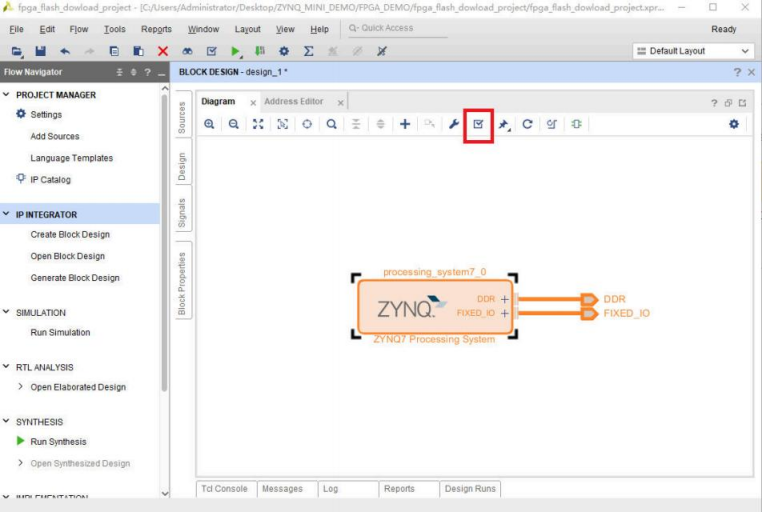This screenshot has width=762, height=512.
Task: Expand Open Elaborated Design item
Action: (21, 387)
